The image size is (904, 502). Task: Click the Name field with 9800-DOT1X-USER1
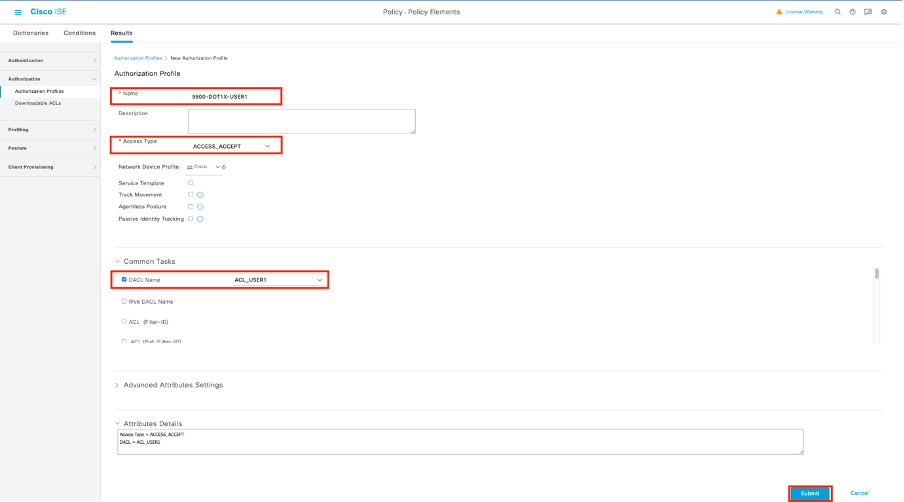point(233,97)
